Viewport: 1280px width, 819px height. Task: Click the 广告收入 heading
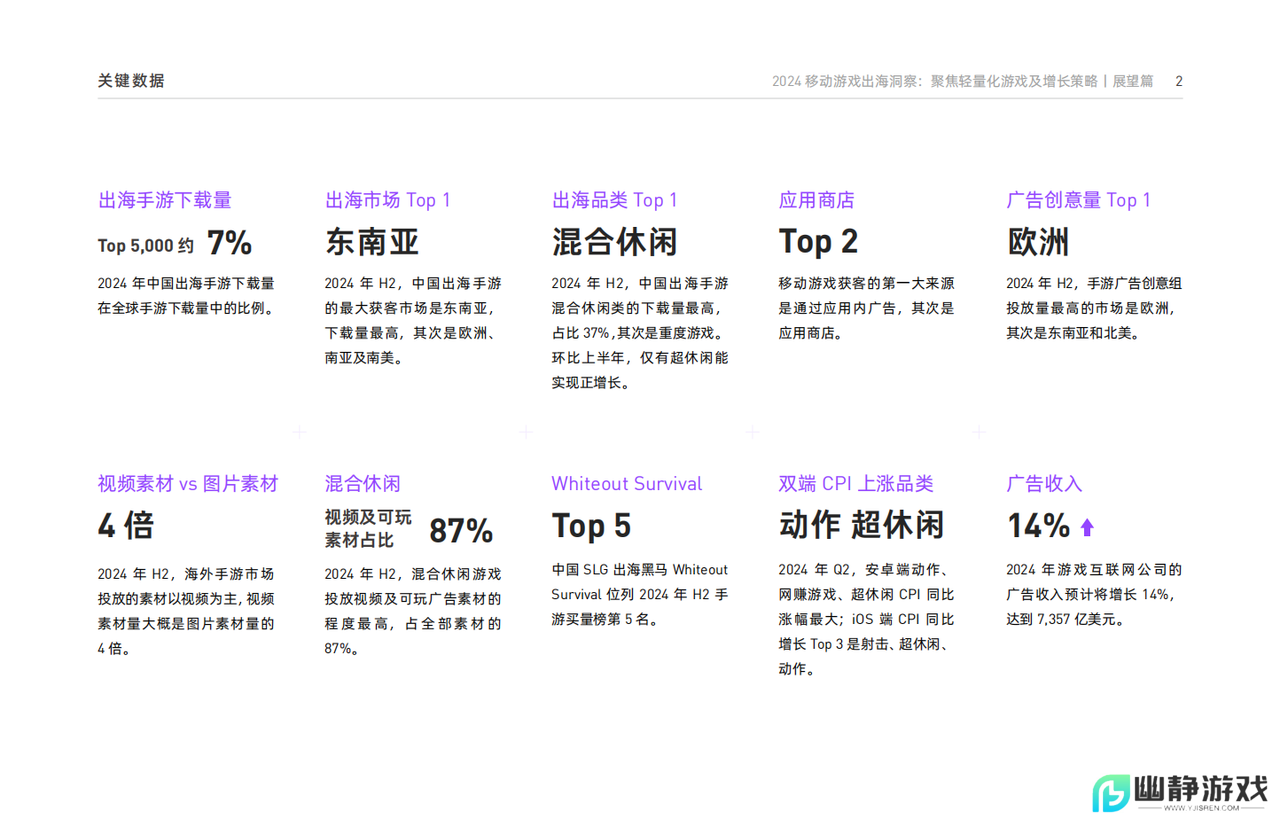tap(1043, 483)
